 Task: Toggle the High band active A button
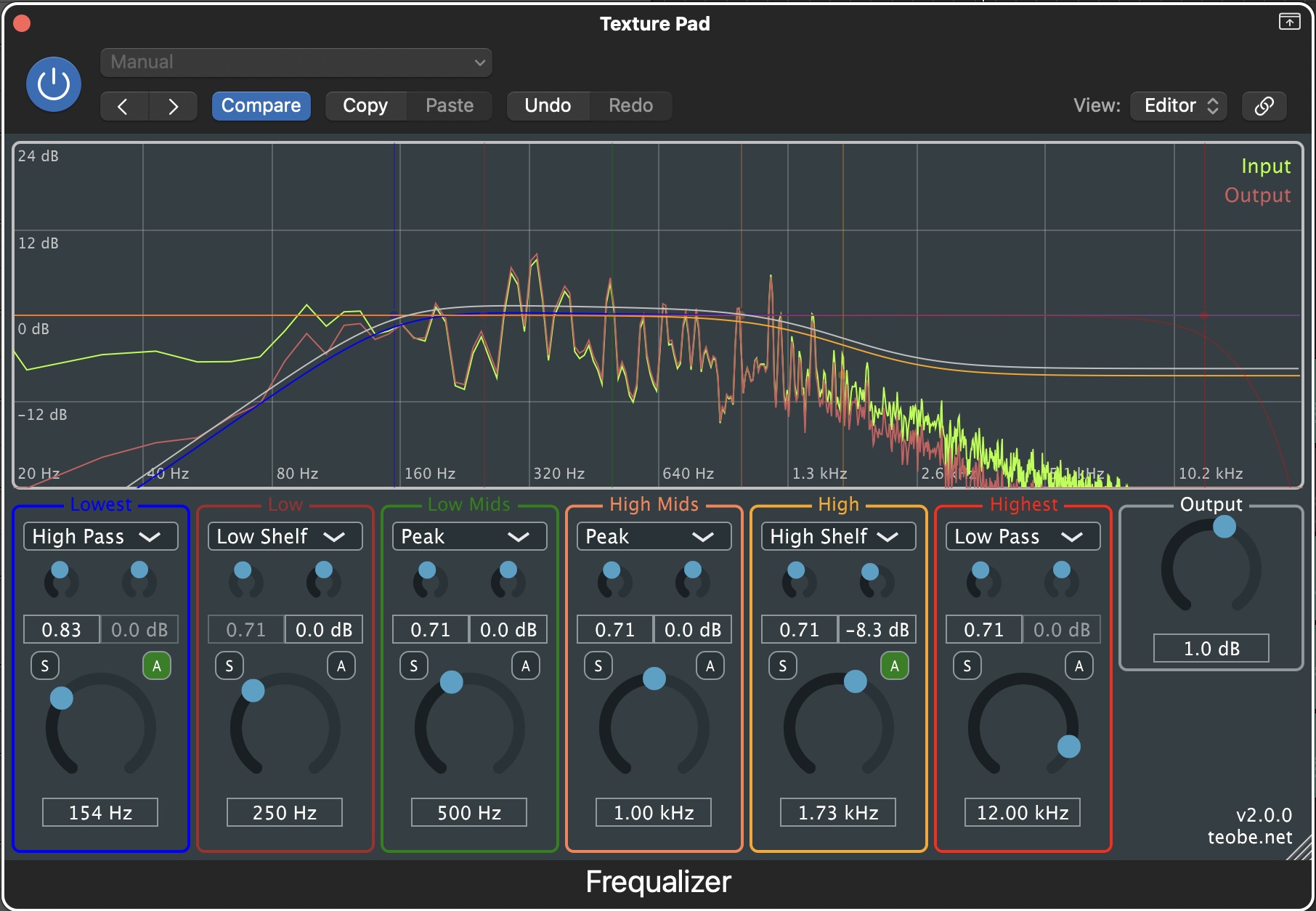(895, 665)
